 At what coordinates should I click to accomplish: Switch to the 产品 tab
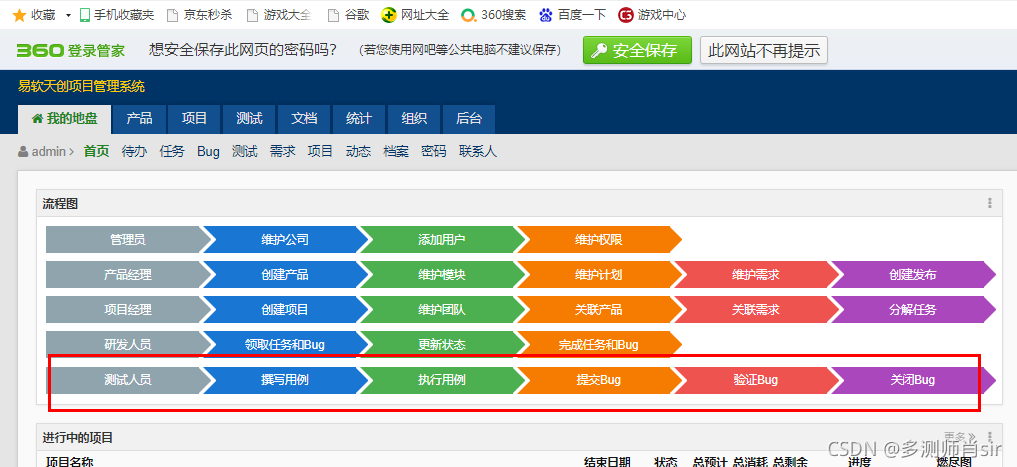click(139, 119)
